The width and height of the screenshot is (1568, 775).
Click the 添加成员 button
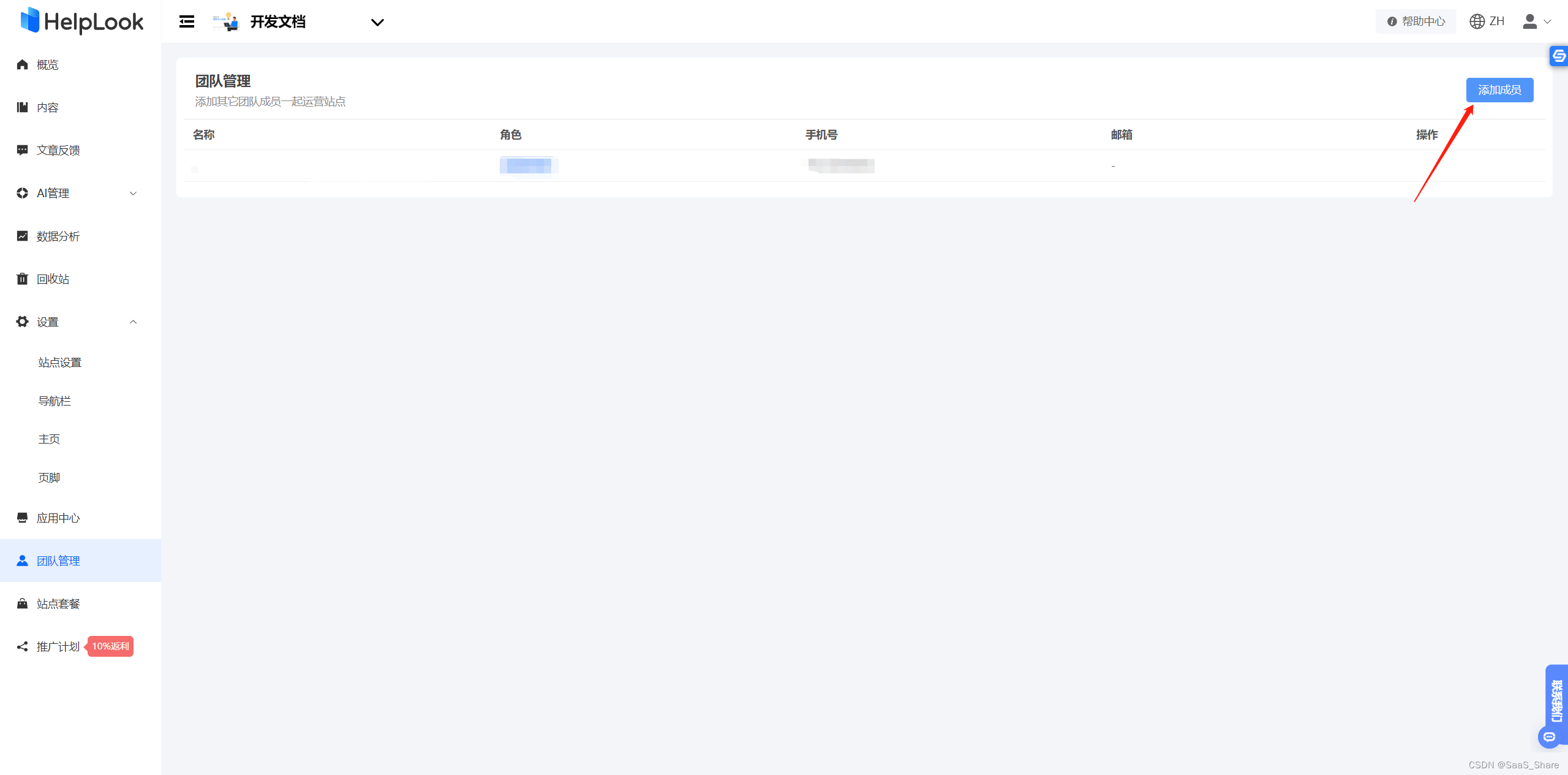1499,90
